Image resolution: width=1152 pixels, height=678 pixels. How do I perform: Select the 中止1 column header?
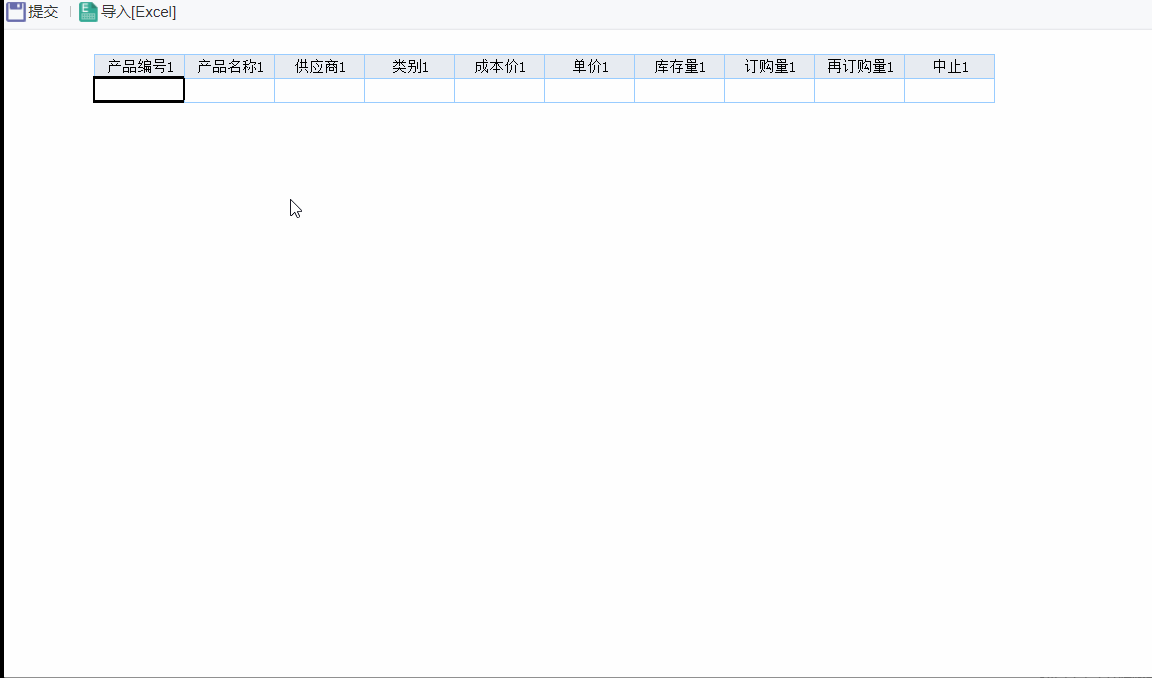tap(949, 67)
